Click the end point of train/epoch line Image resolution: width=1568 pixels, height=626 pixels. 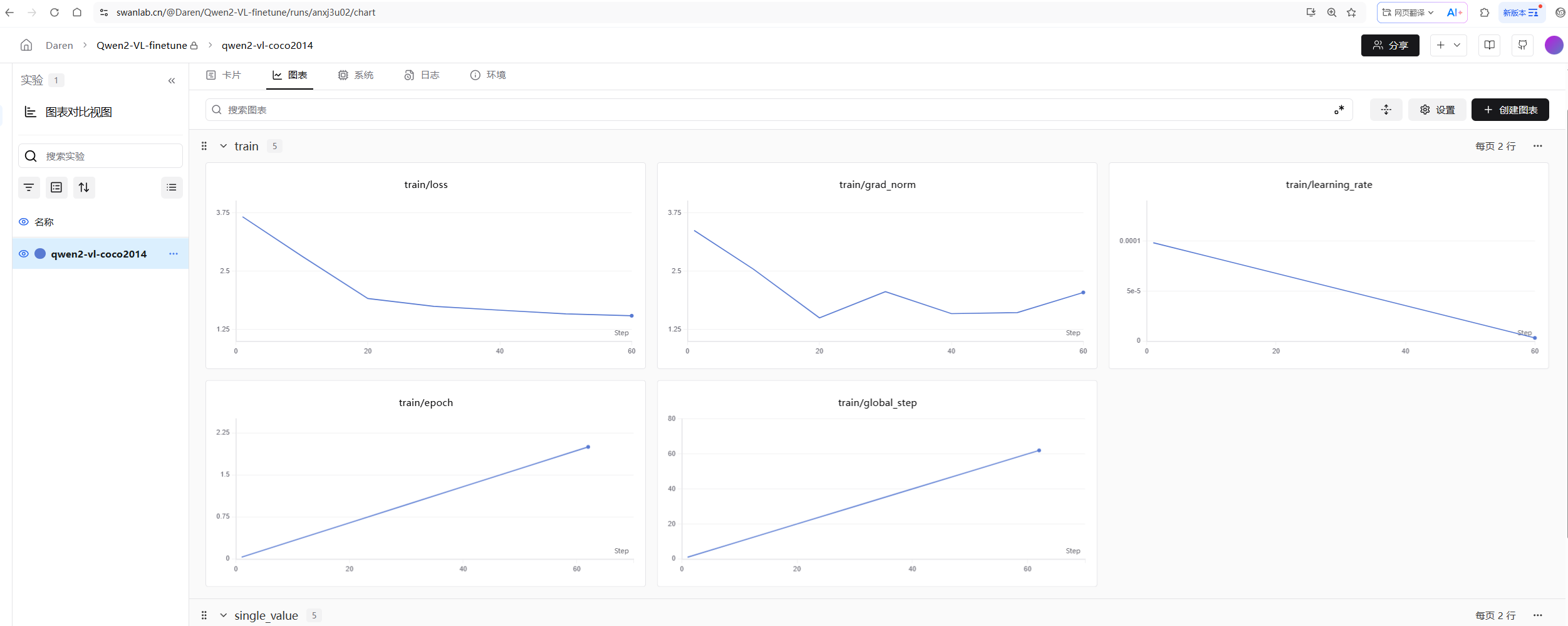coord(588,447)
